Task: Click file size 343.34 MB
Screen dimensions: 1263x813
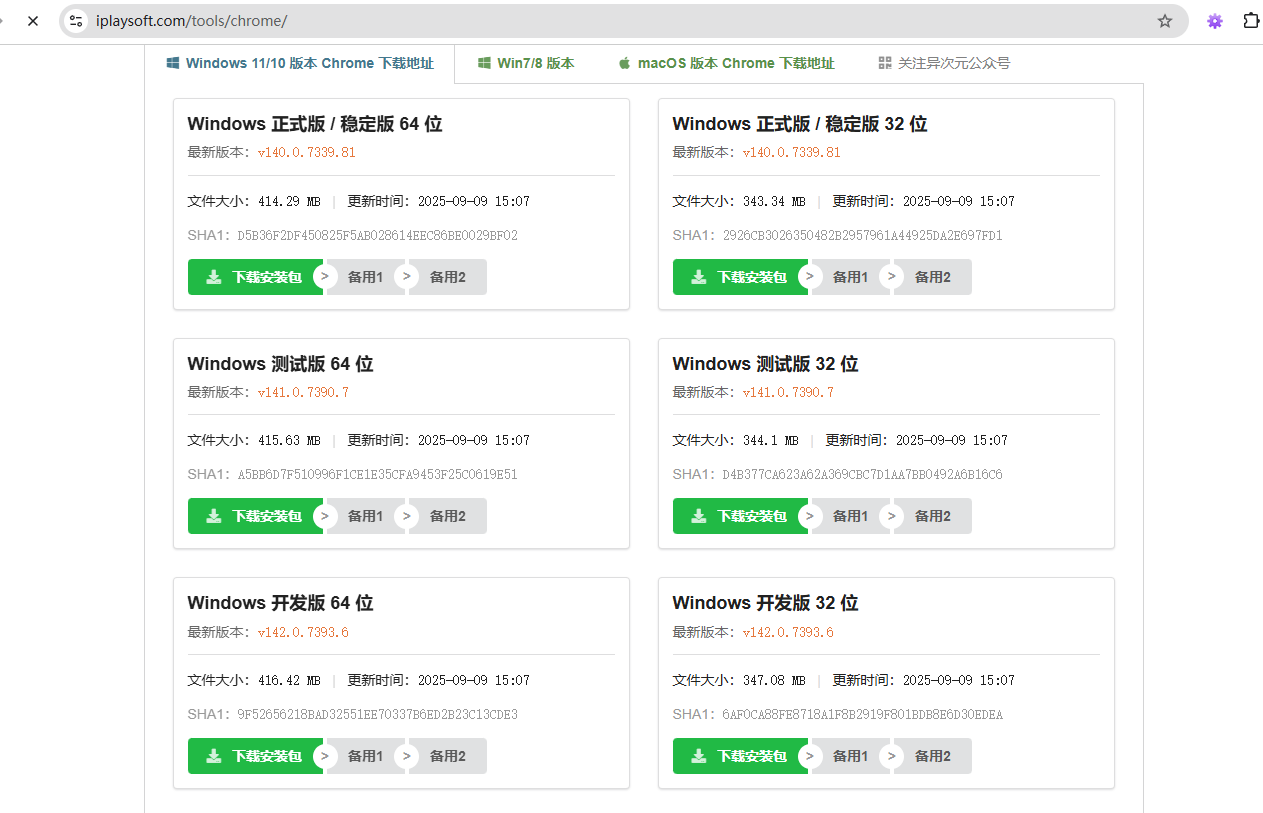Action: 774,201
